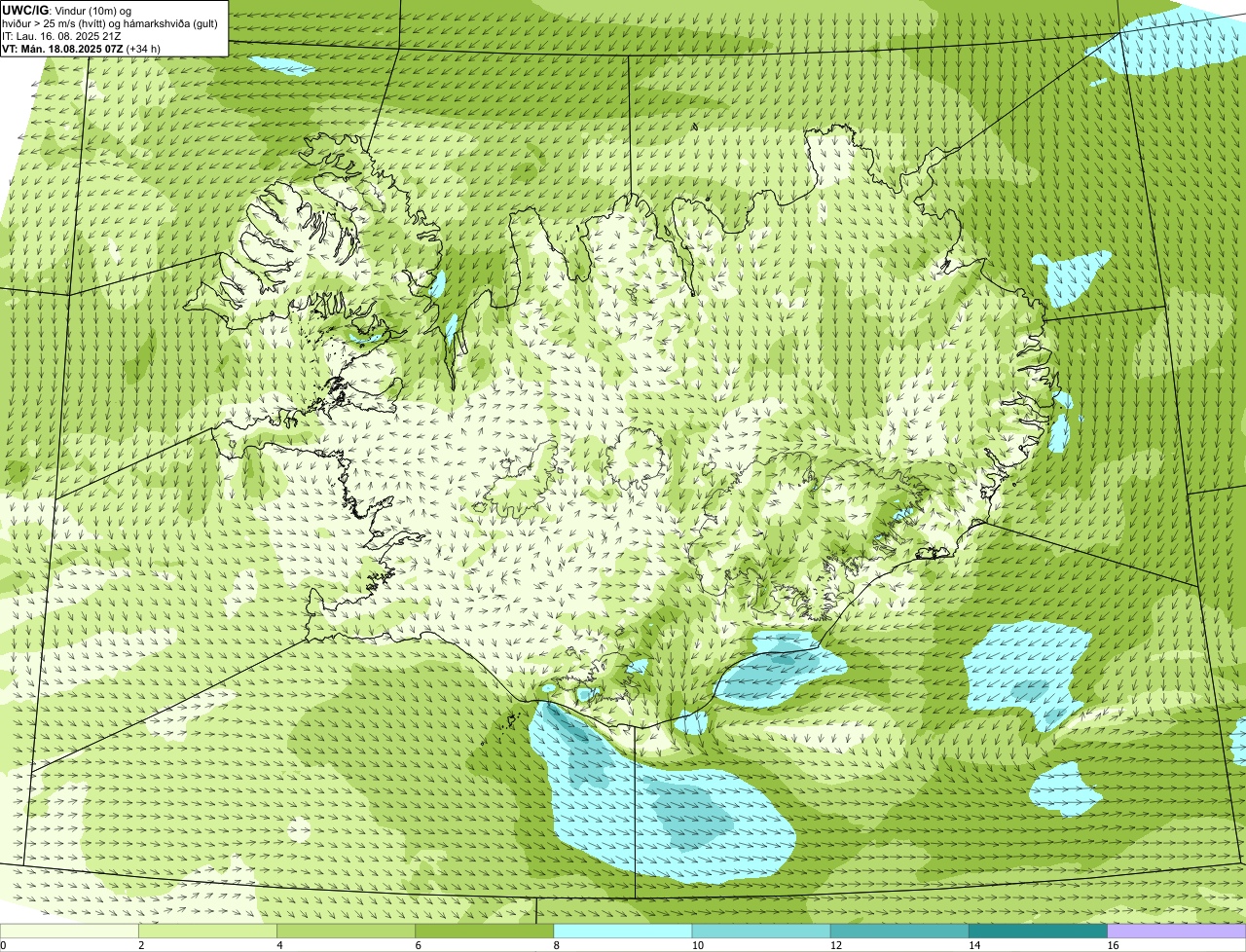The height and width of the screenshot is (952, 1246).
Task: Click the legend scale label "0"
Action: pos(3,945)
